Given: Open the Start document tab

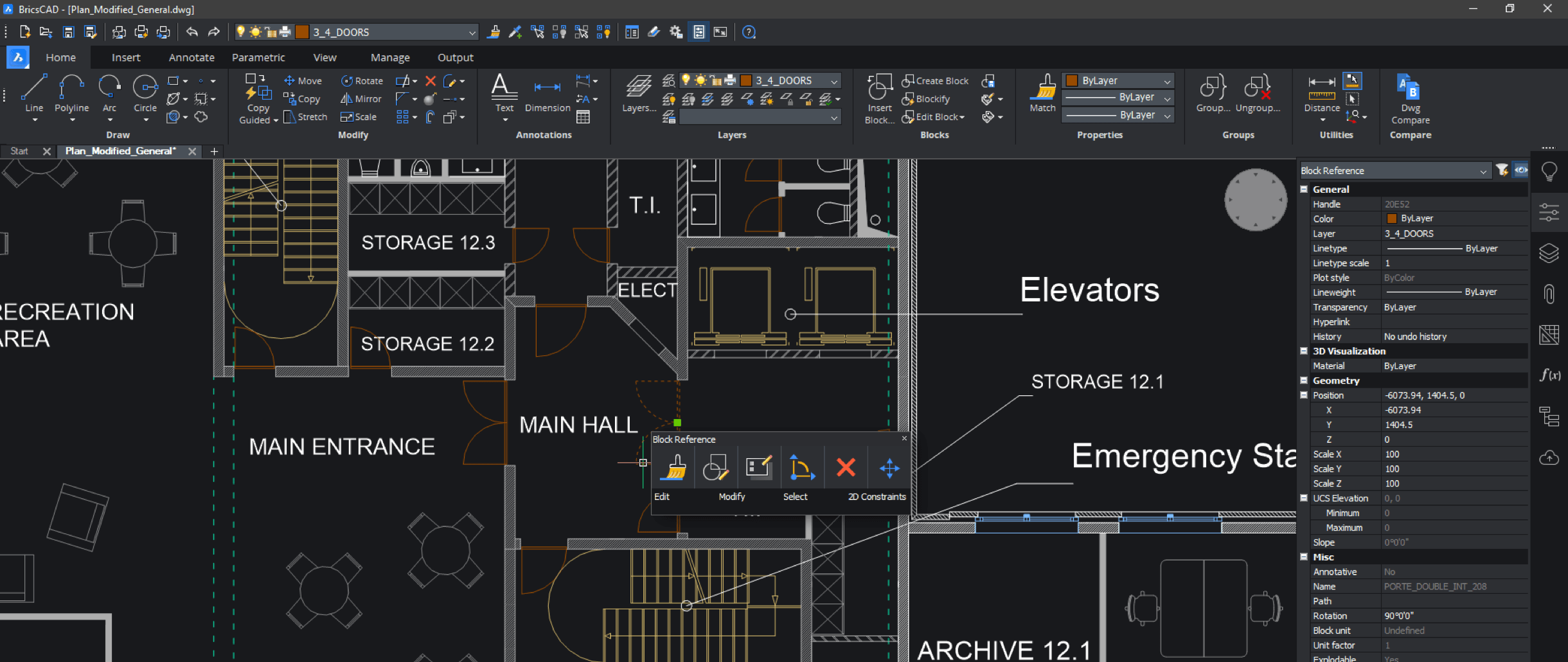Looking at the screenshot, I should pos(19,151).
